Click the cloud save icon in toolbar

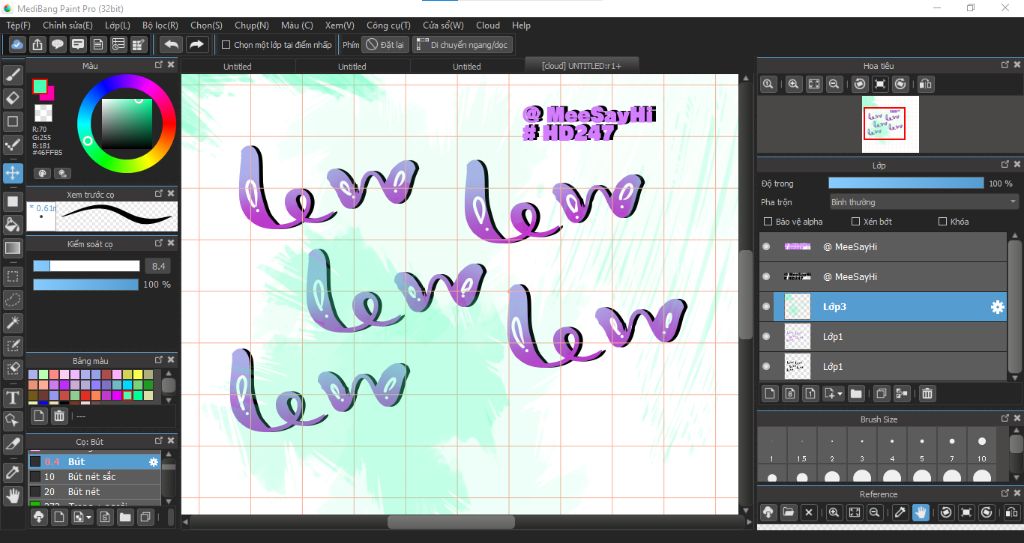[17, 44]
